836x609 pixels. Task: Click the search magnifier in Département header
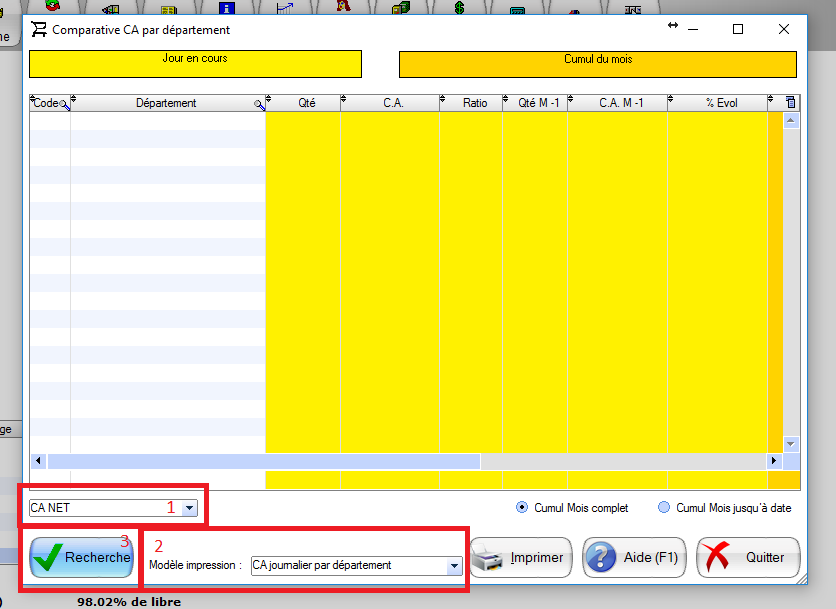(259, 104)
